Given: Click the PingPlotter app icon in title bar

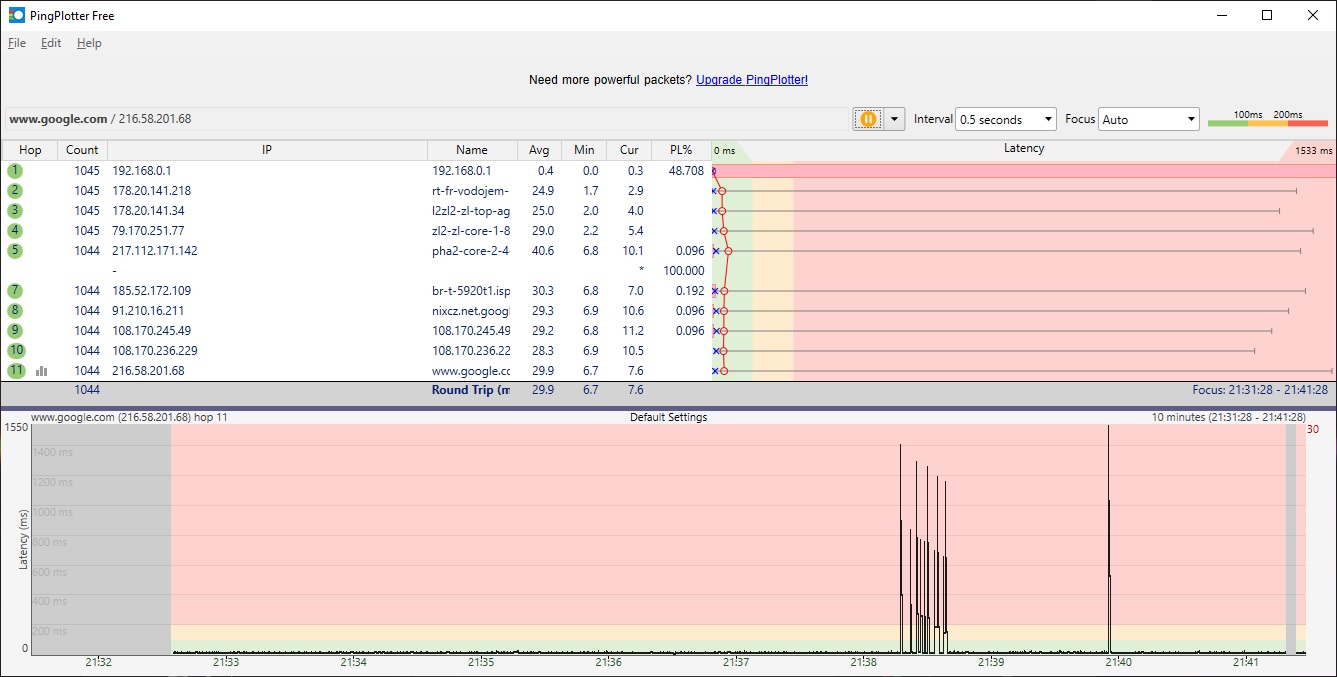Looking at the screenshot, I should [17, 15].
